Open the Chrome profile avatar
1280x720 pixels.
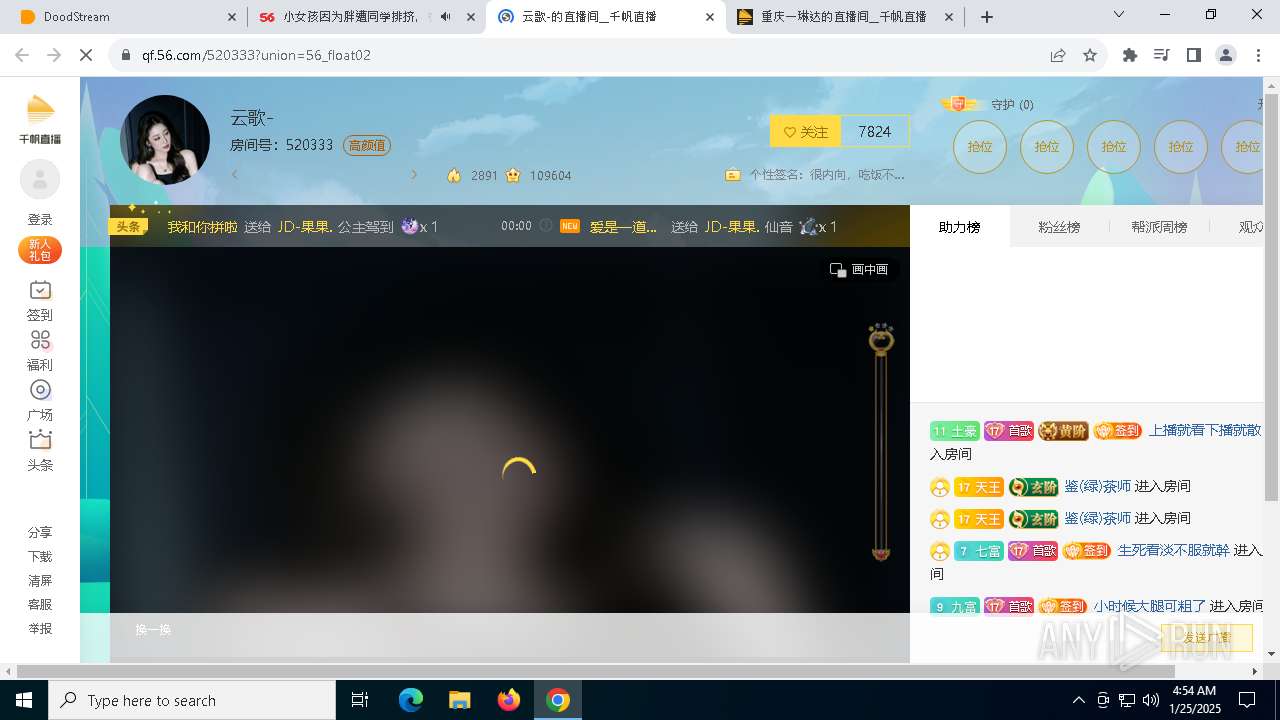point(1226,55)
